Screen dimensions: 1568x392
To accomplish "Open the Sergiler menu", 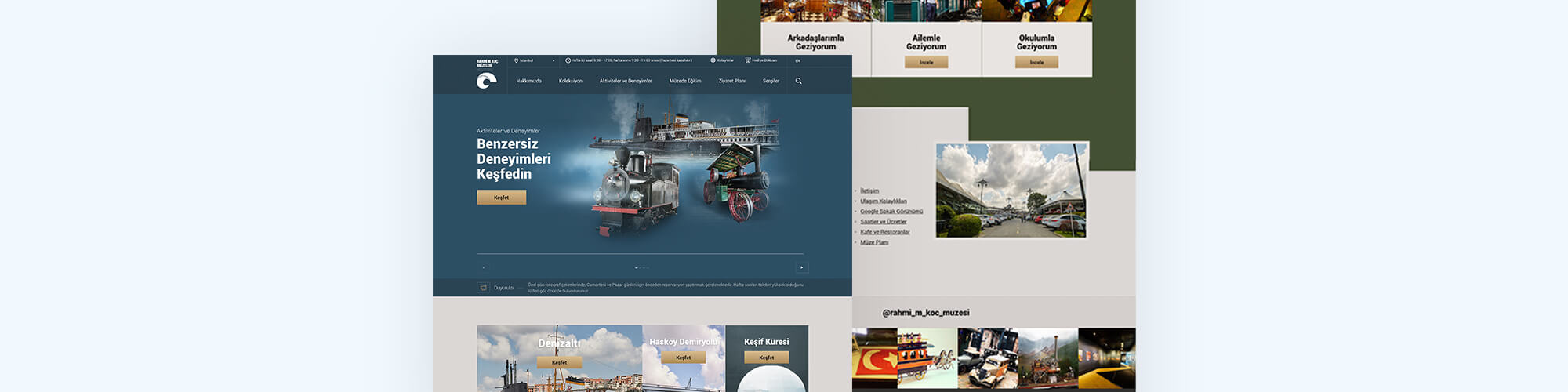I will [771, 81].
